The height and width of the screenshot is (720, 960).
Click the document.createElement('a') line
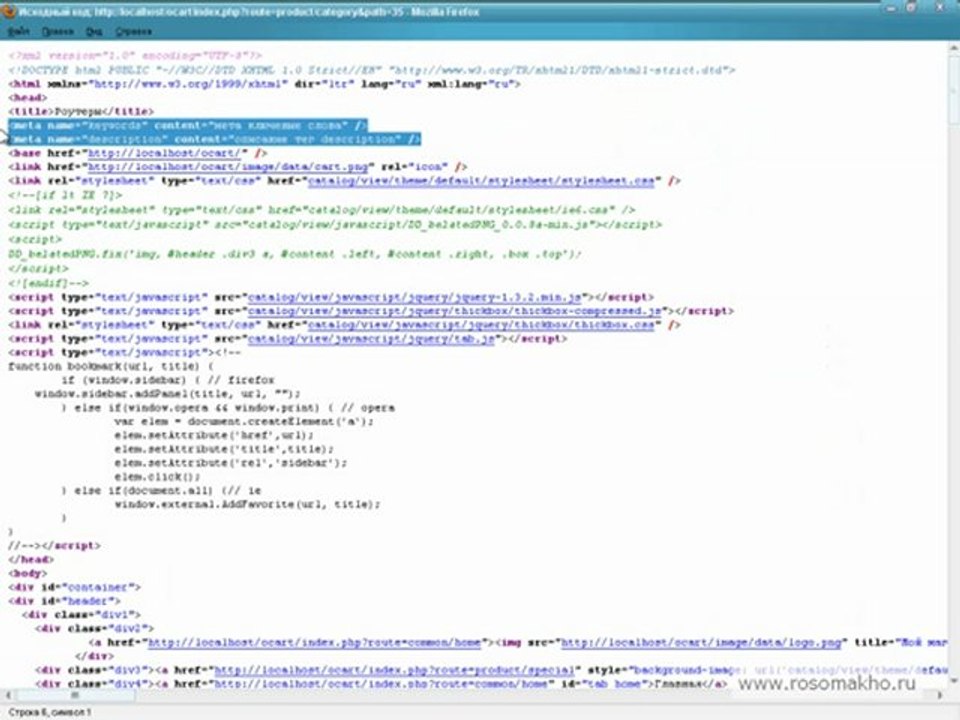pyautogui.click(x=244, y=422)
